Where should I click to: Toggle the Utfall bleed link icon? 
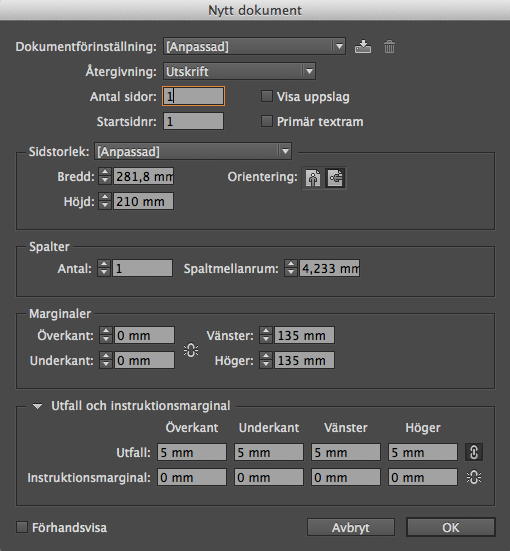[x=474, y=452]
